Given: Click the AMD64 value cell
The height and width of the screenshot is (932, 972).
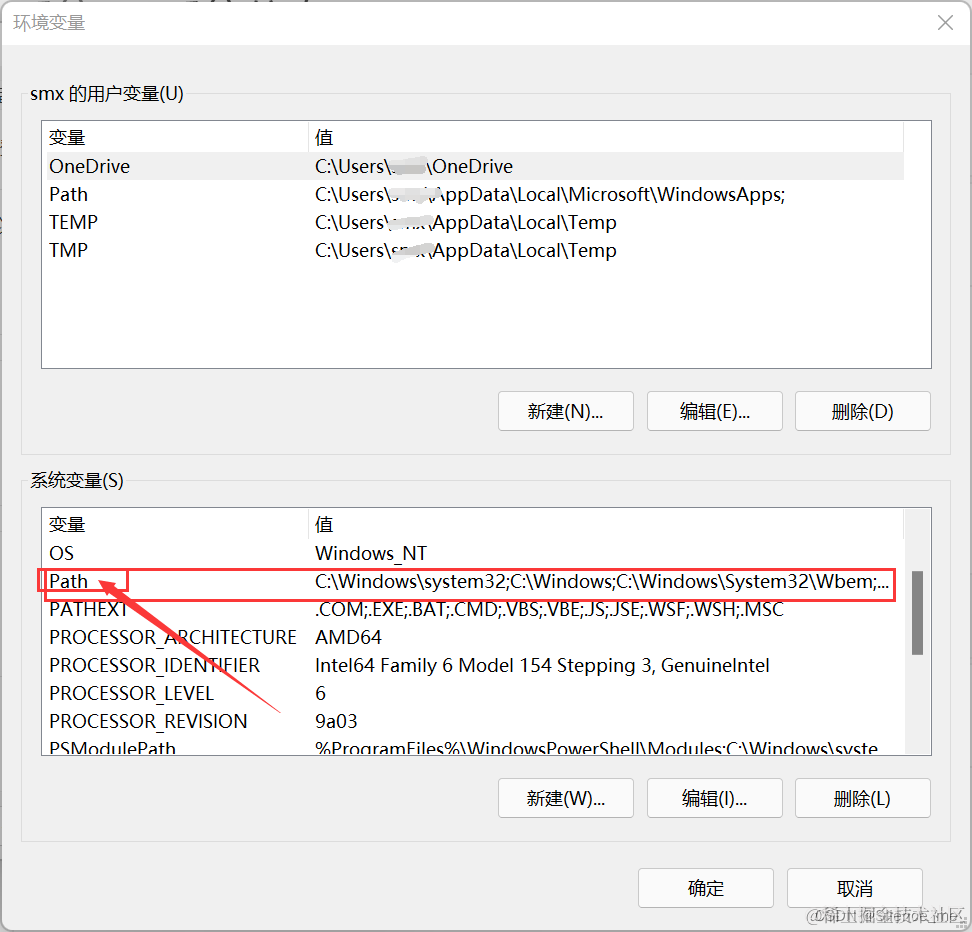Looking at the screenshot, I should pos(348,637).
